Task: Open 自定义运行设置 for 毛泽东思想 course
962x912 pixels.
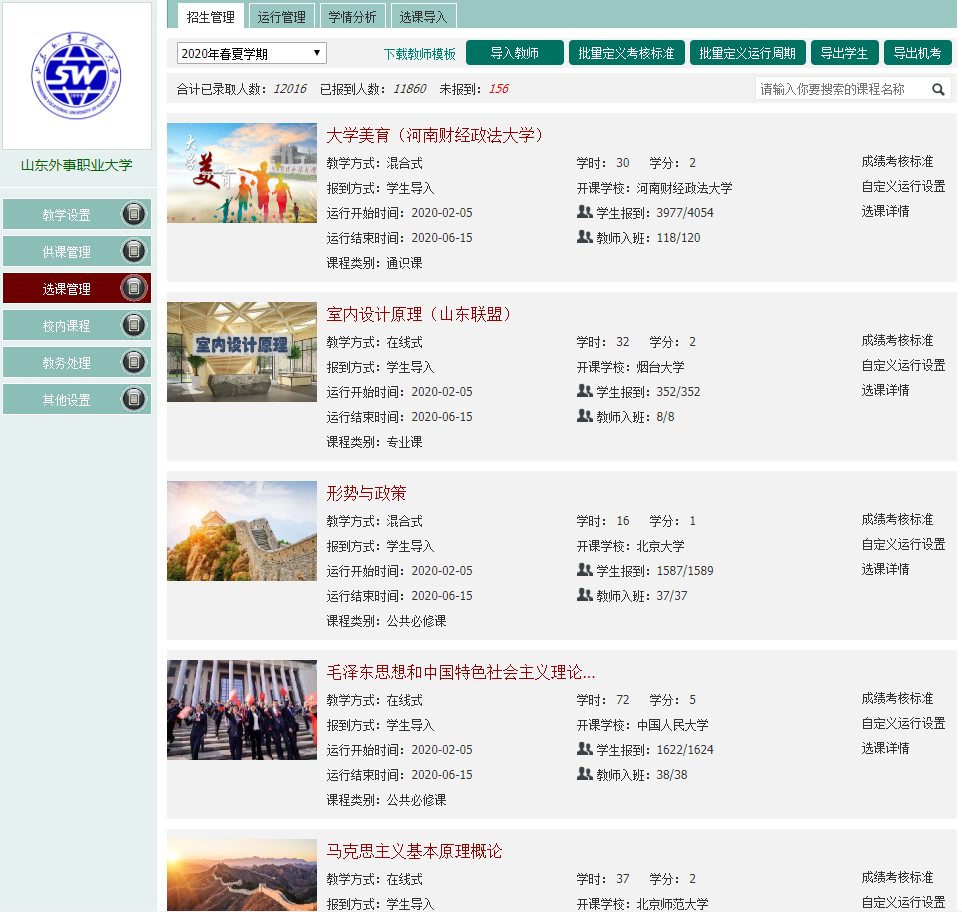Action: tap(903, 724)
